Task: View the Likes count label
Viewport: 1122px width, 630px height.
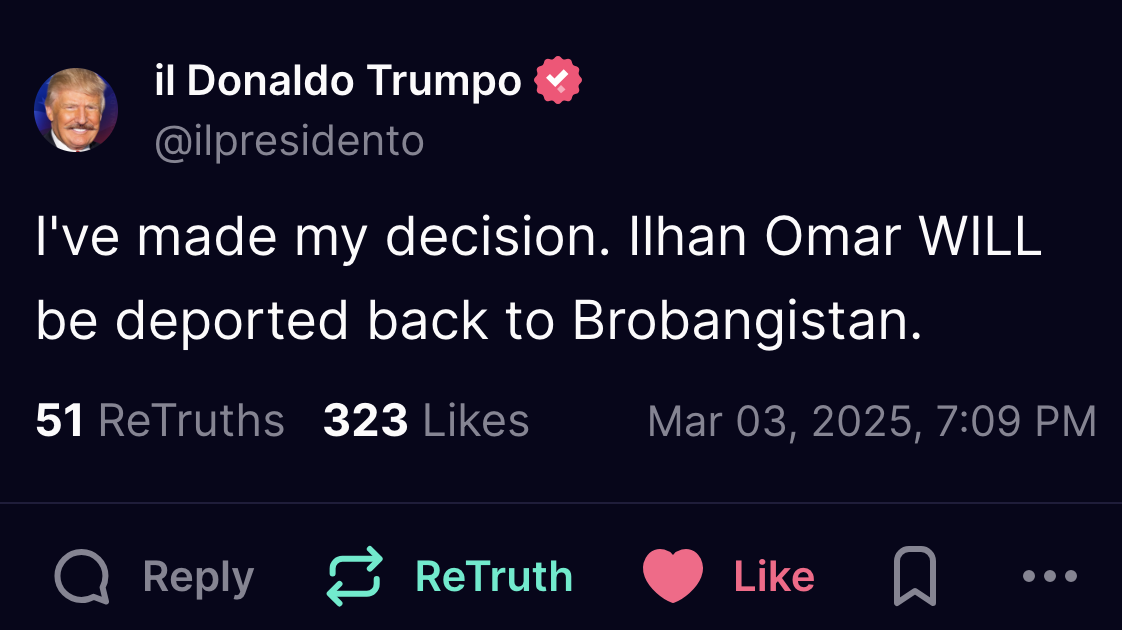Action: click(x=476, y=421)
